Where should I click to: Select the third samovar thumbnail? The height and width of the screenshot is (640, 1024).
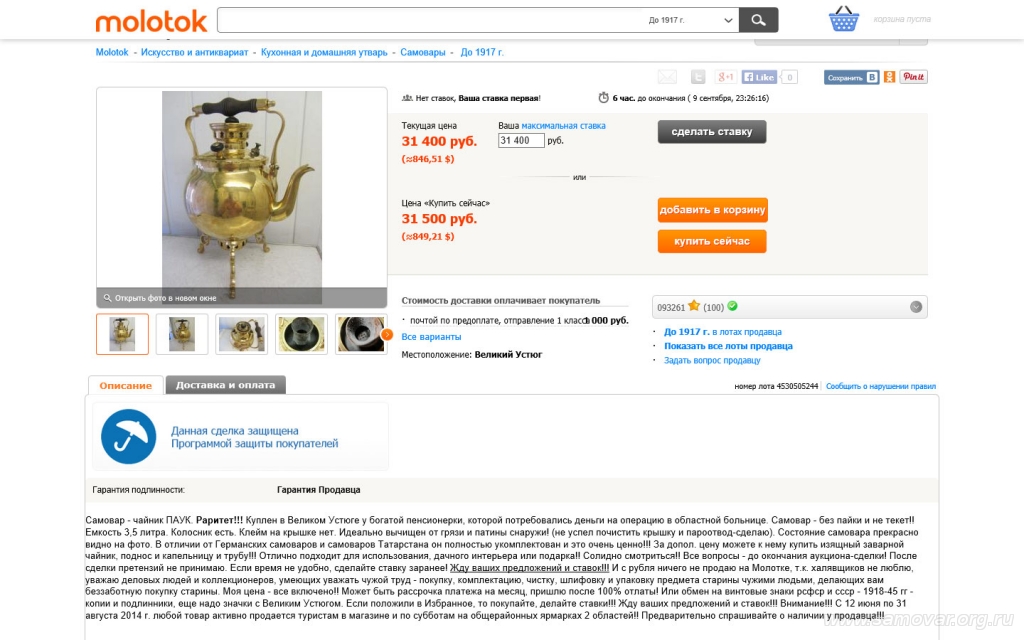click(x=242, y=334)
